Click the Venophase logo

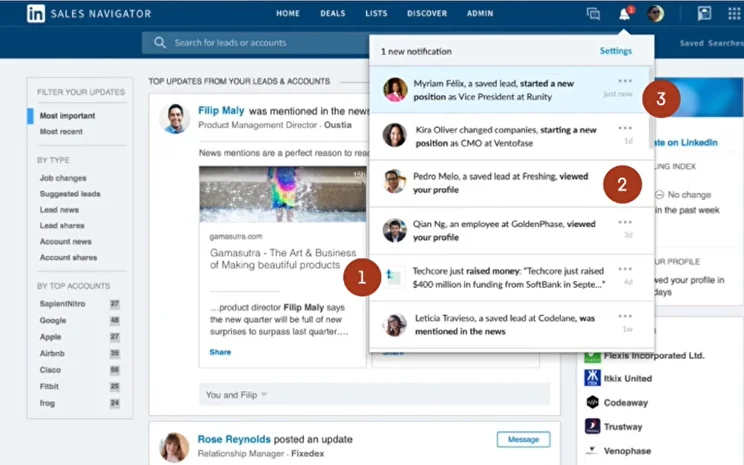pyautogui.click(x=592, y=450)
